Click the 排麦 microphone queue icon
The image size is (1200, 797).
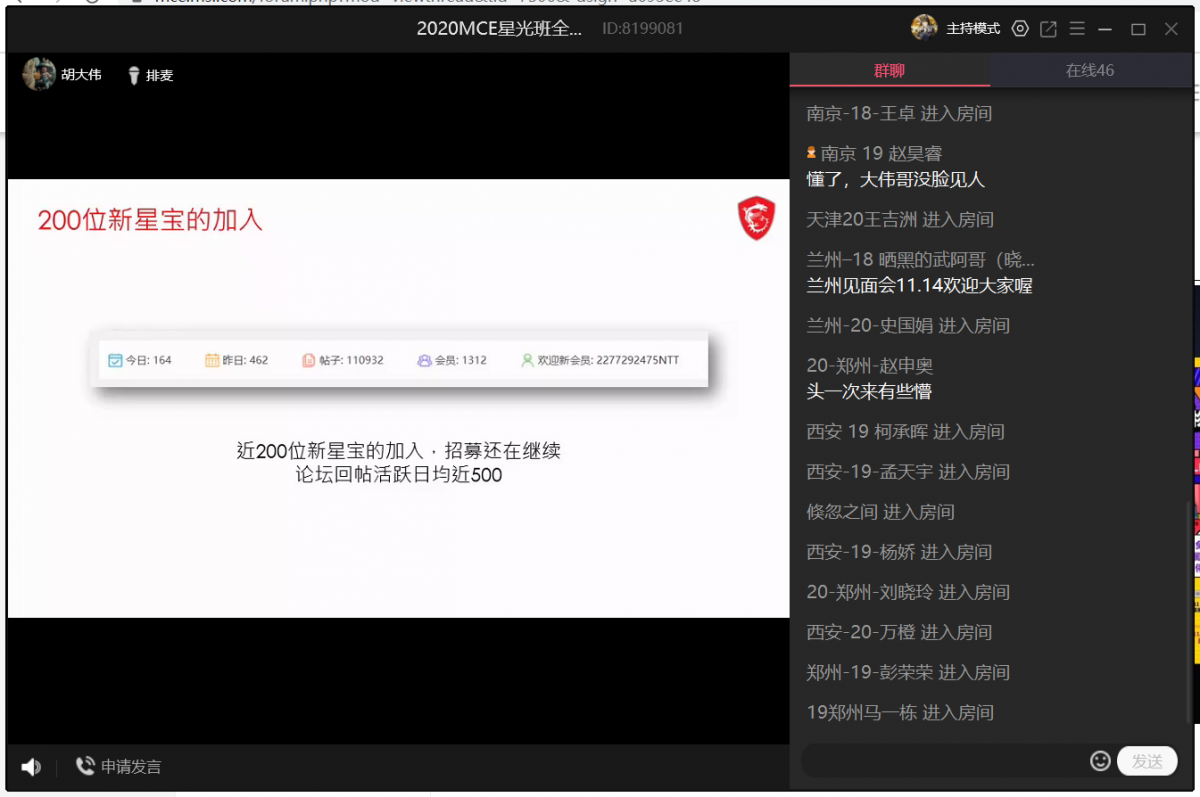coord(134,75)
